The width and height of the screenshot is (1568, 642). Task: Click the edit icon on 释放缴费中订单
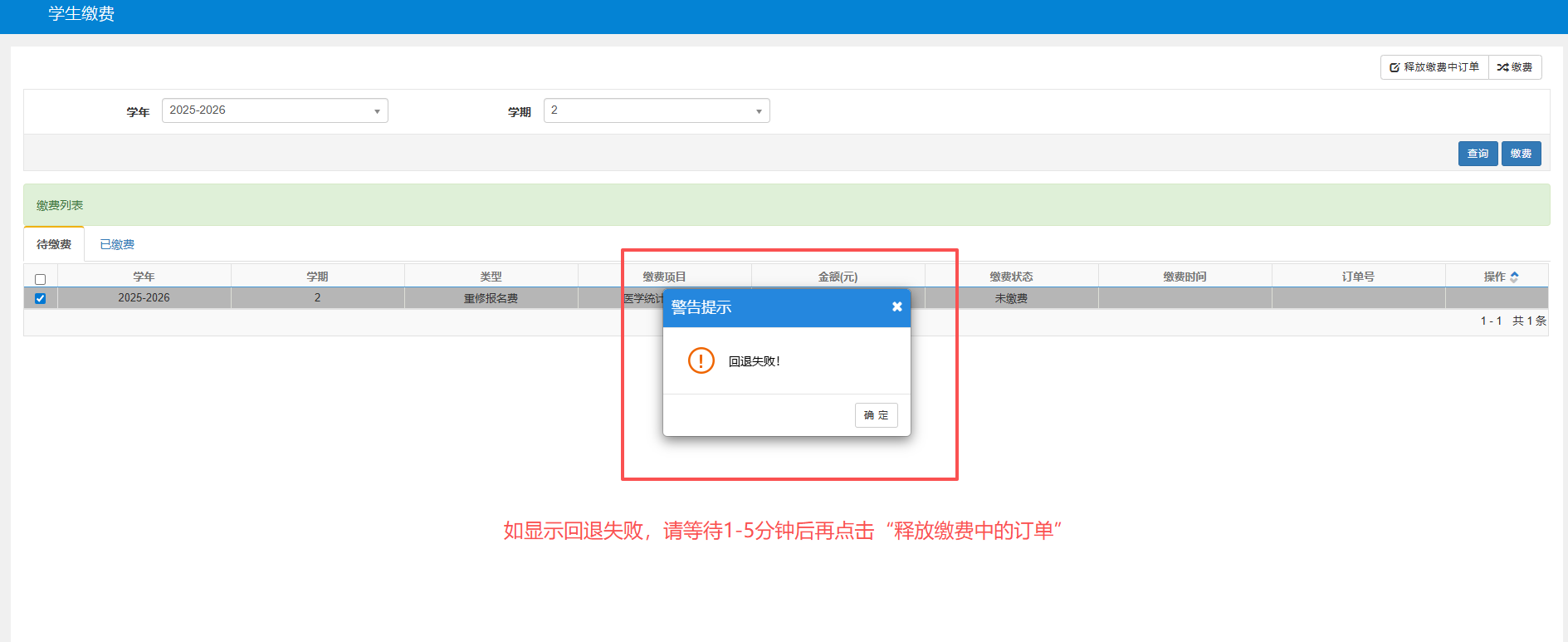point(1395,67)
